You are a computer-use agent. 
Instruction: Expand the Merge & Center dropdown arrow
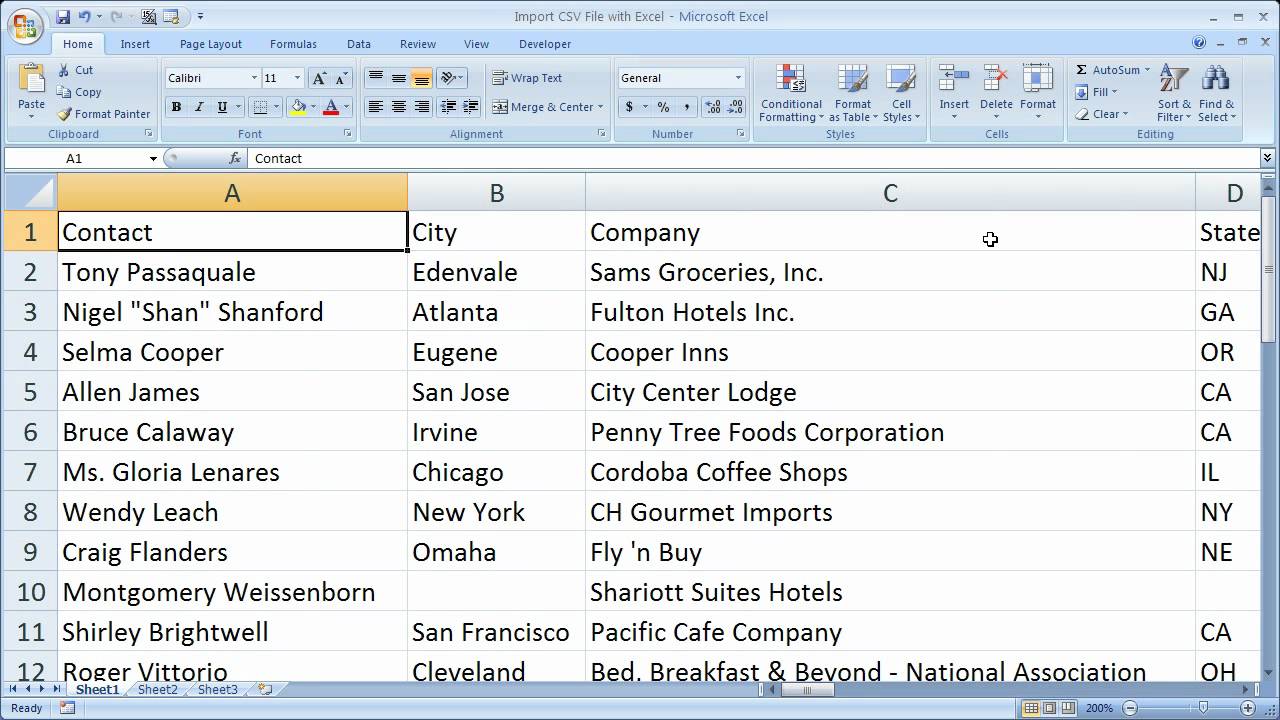click(x=600, y=107)
